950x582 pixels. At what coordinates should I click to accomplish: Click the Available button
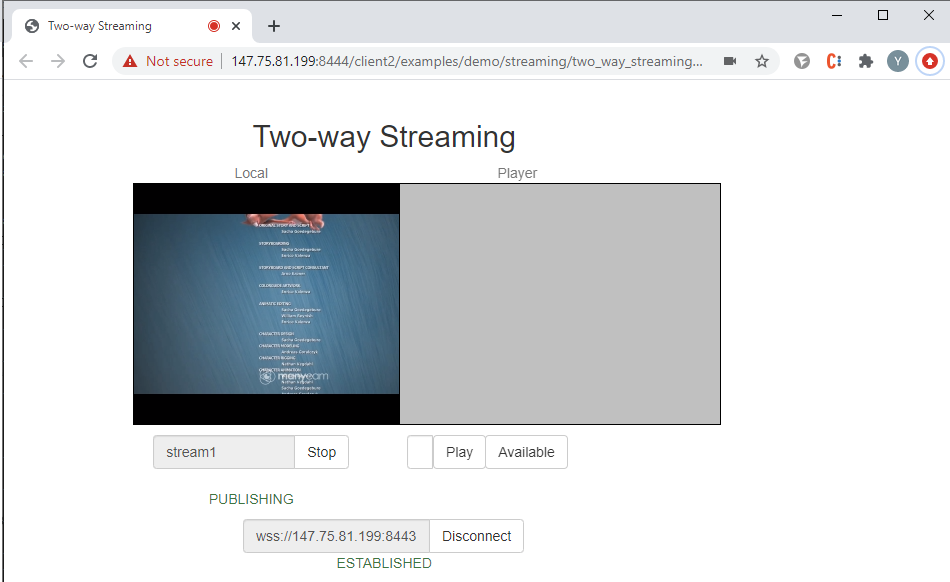[x=526, y=452]
